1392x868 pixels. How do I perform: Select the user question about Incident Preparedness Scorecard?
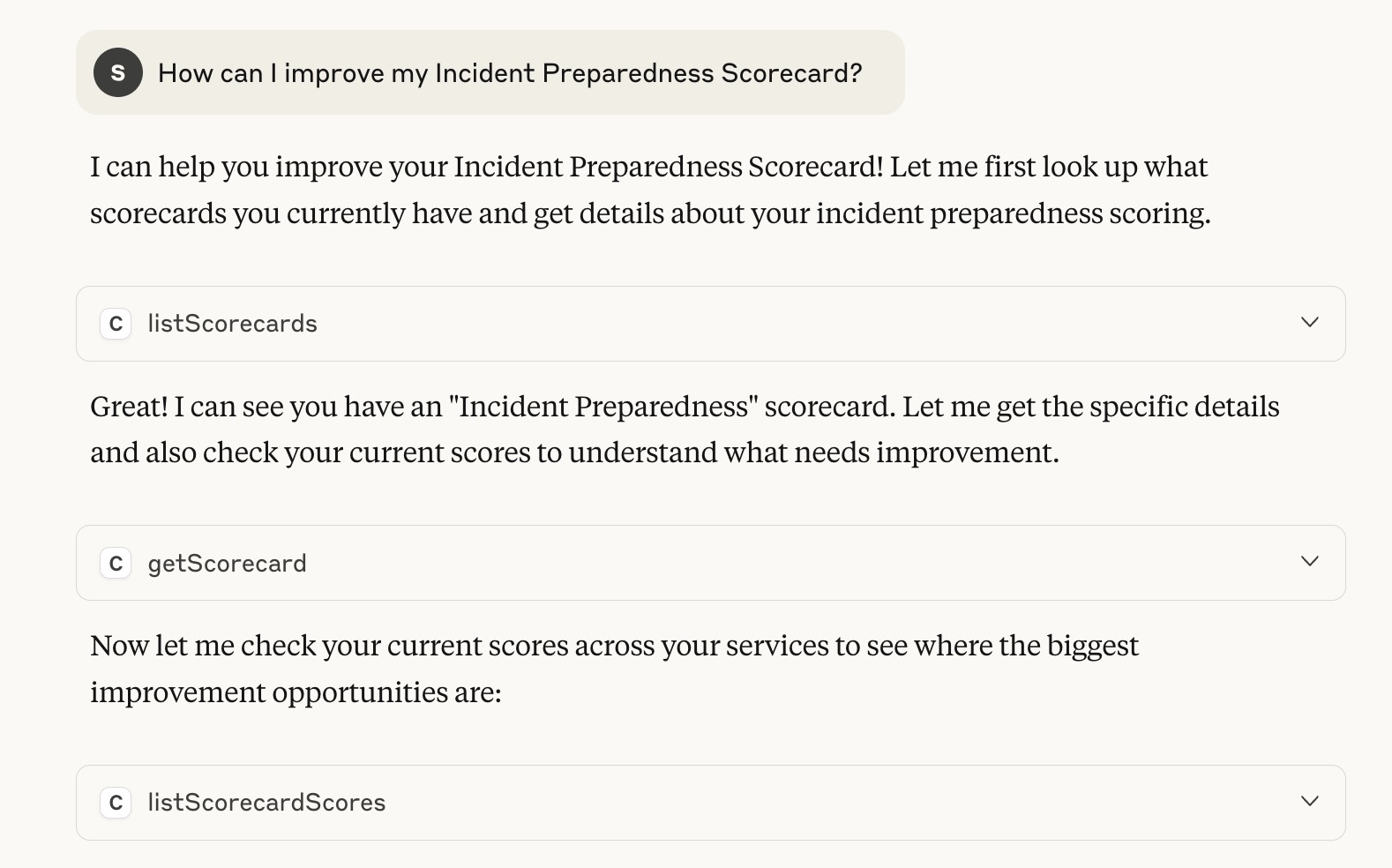(510, 73)
